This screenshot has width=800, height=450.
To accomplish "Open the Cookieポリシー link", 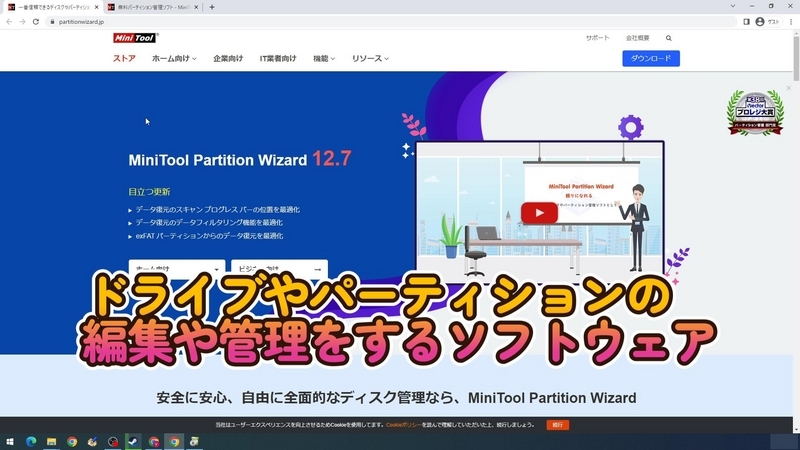I will [404, 424].
